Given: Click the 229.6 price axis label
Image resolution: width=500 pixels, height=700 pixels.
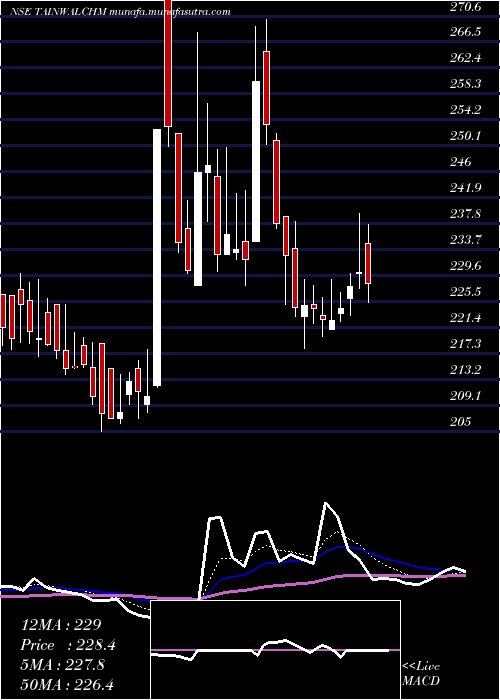Looking at the screenshot, I should click(x=465, y=266).
